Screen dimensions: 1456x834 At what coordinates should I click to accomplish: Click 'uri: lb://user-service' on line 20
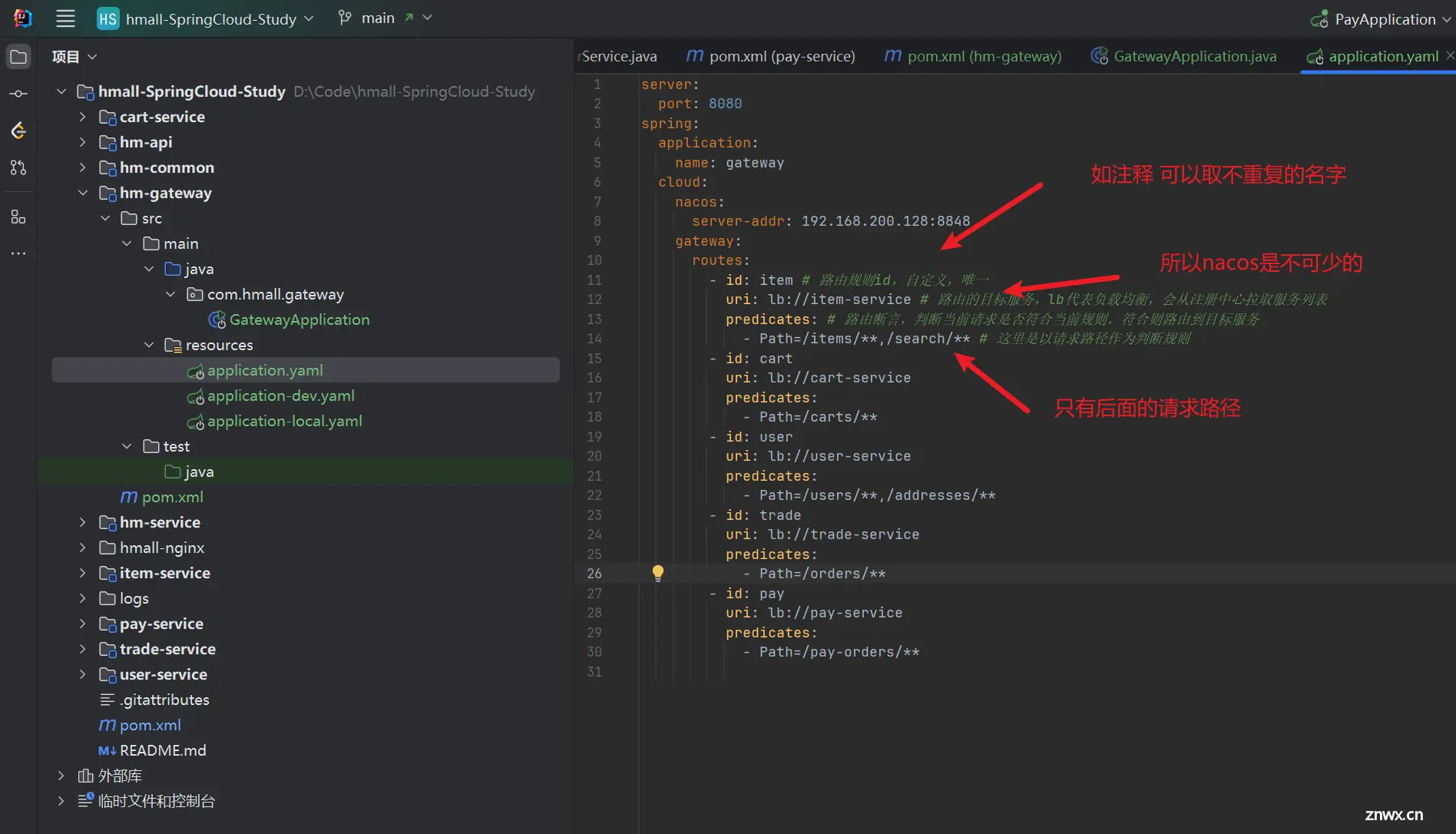pos(818,456)
